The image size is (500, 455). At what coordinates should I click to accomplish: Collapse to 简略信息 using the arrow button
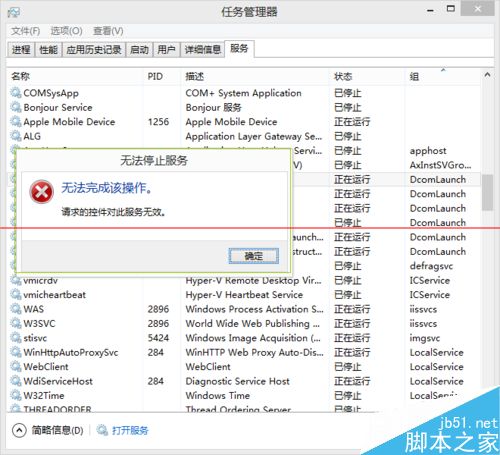click(19, 430)
